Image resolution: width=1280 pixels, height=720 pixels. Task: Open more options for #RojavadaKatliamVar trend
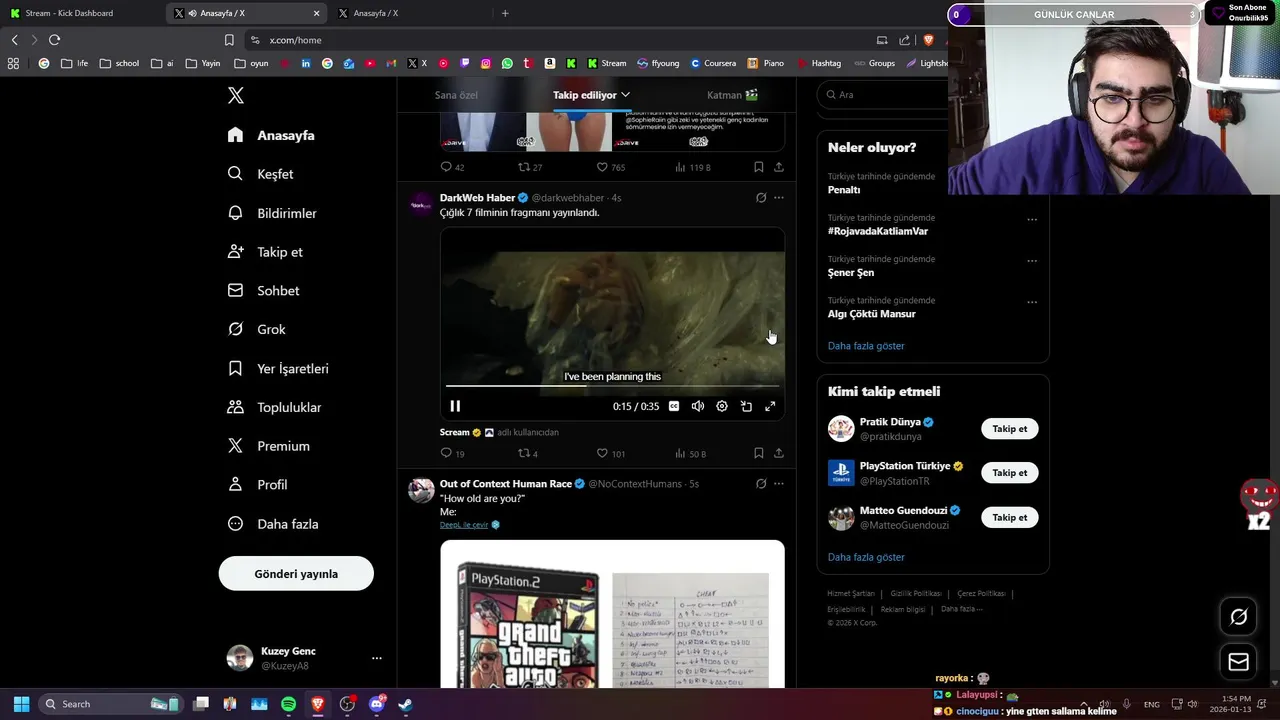[1032, 220]
